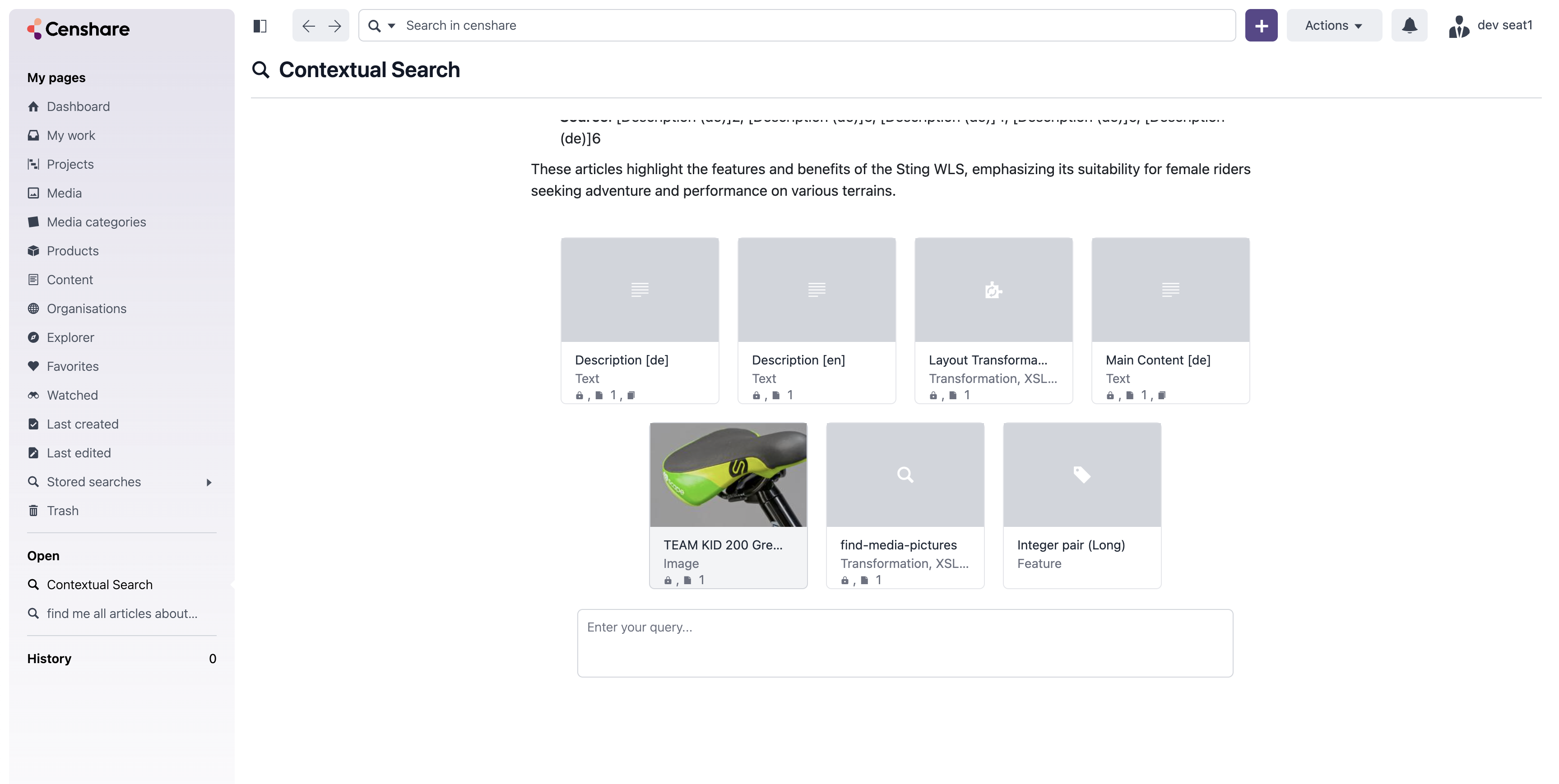1559x784 pixels.
Task: Open Favorites with heart icon
Action: [x=73, y=366]
